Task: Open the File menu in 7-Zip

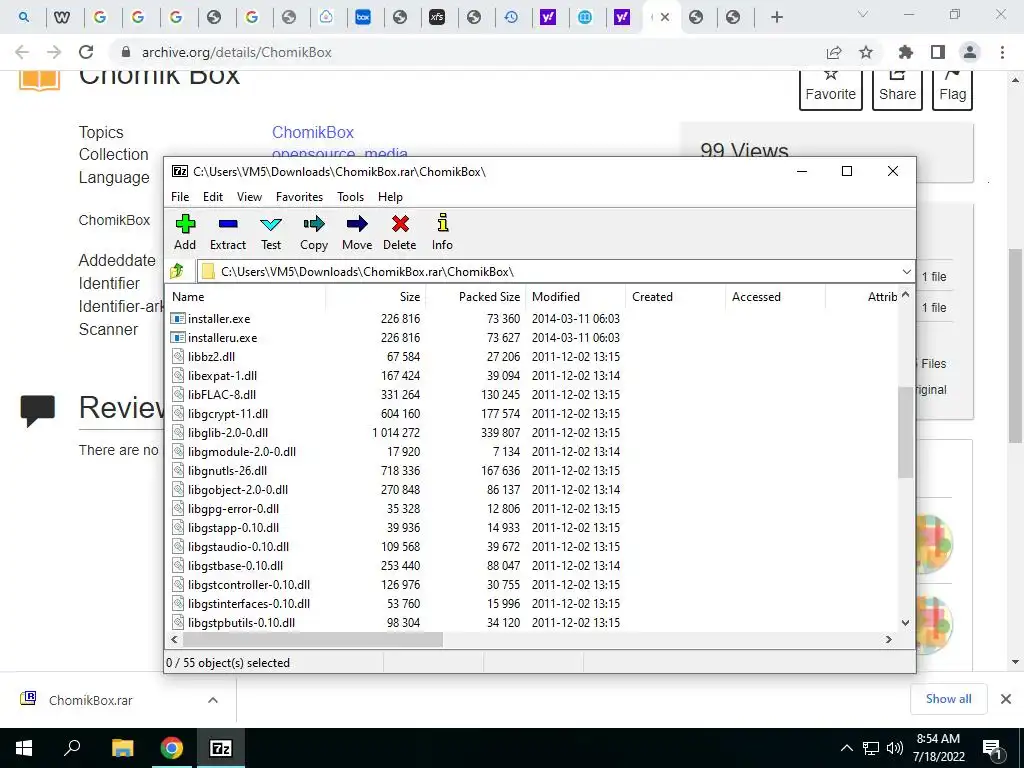Action: (x=180, y=197)
